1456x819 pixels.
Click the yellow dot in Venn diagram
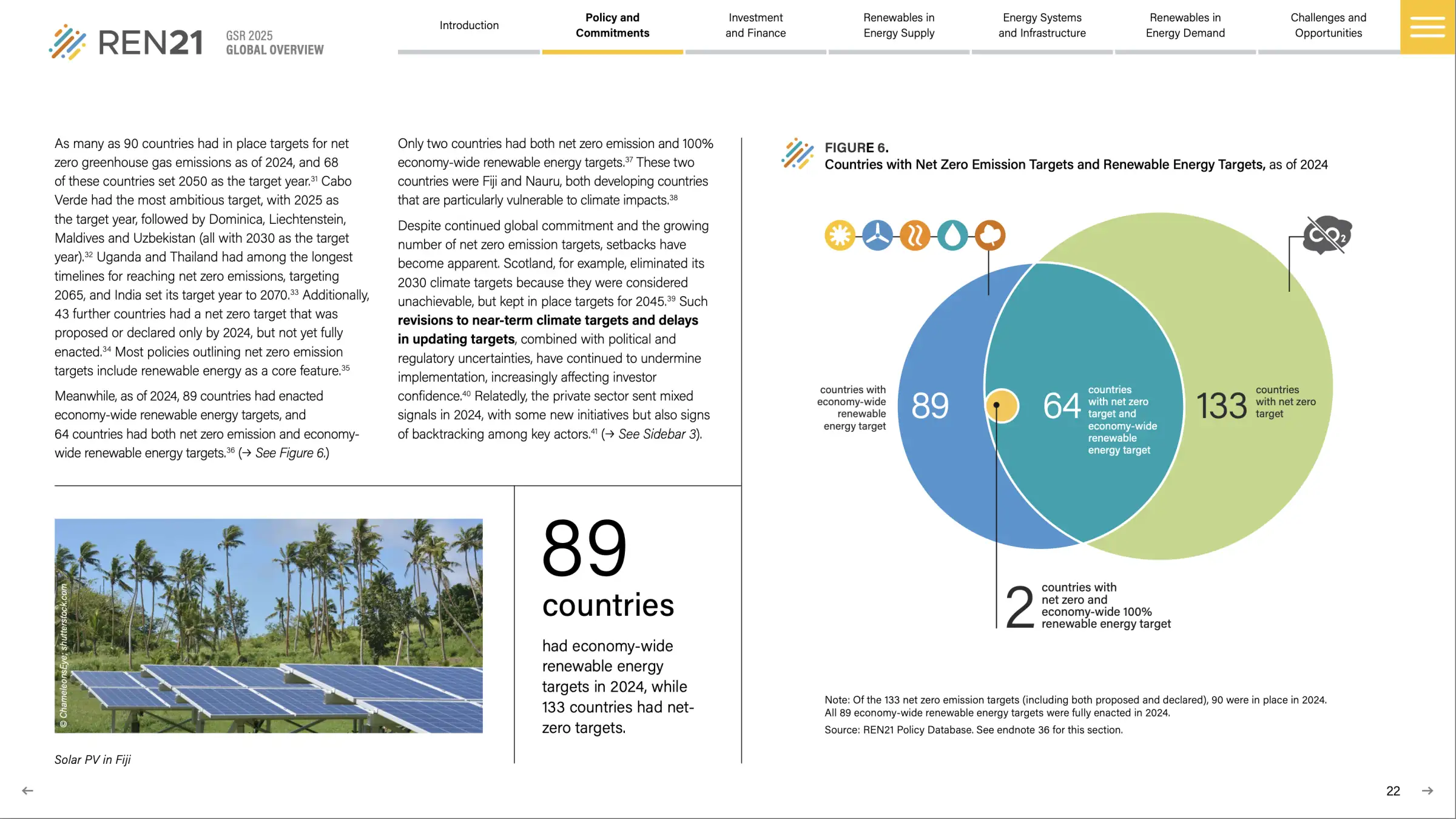coord(1002,406)
